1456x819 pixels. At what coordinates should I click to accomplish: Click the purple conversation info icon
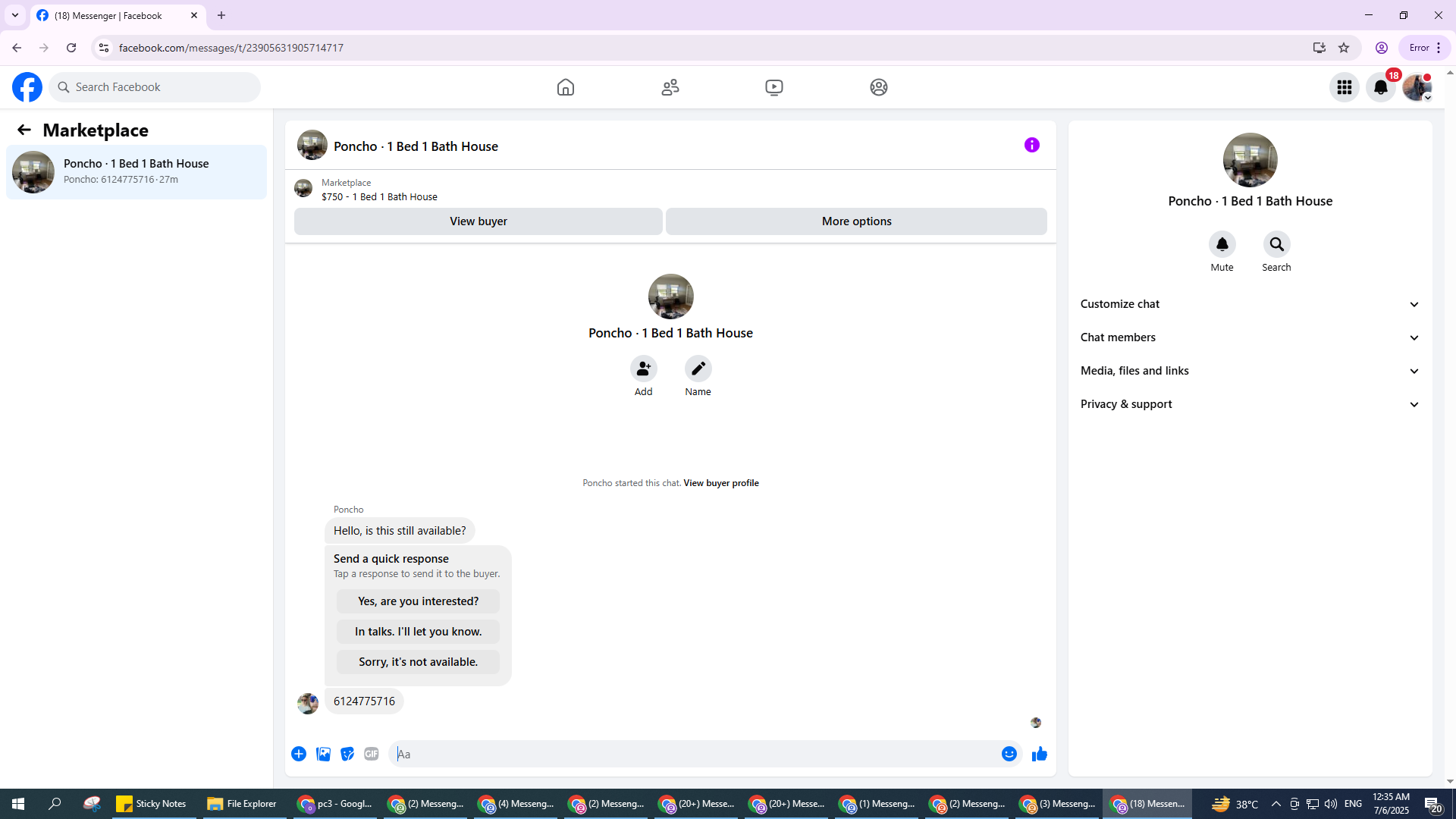pos(1031,145)
